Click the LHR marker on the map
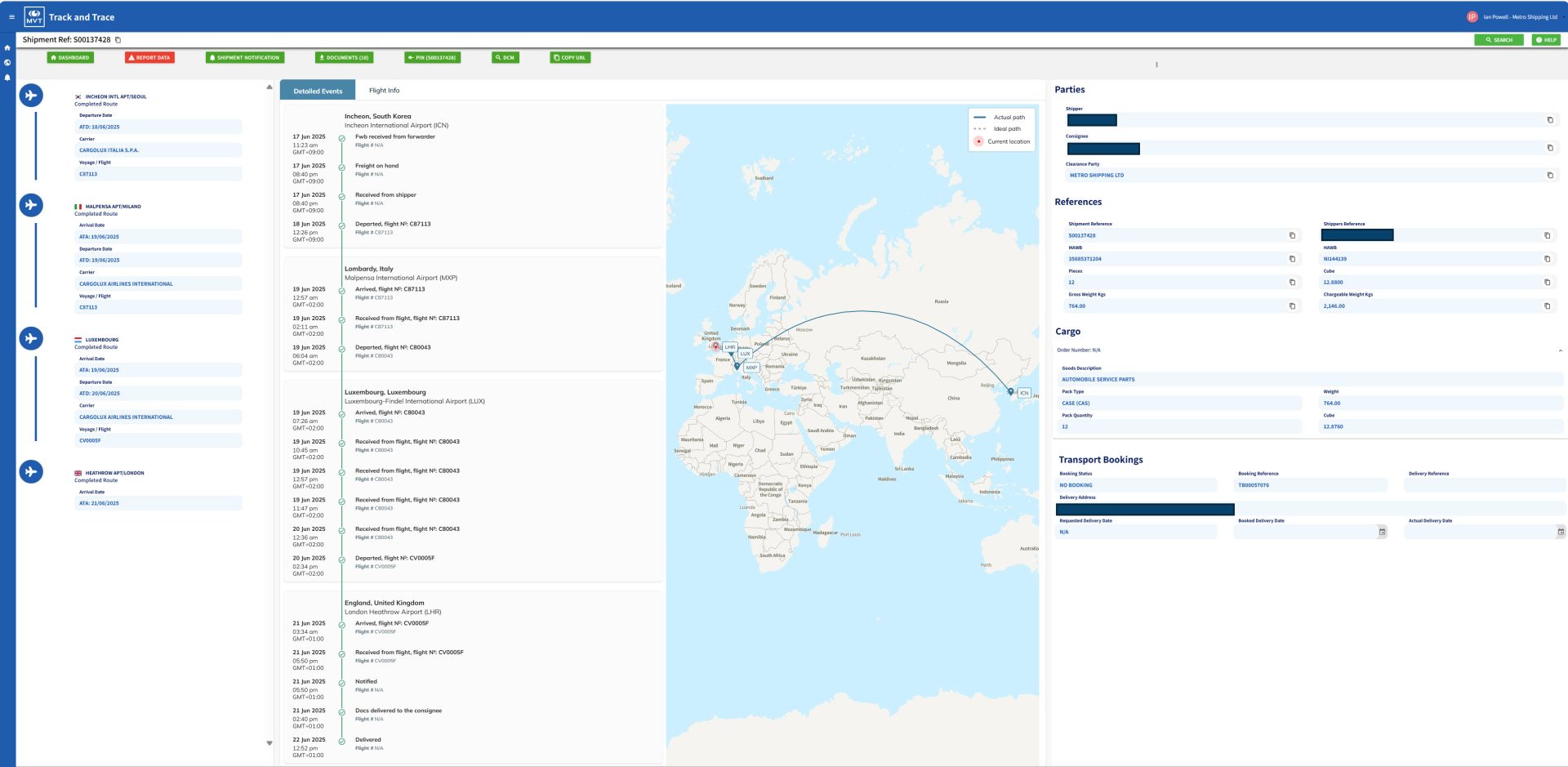 pos(729,347)
